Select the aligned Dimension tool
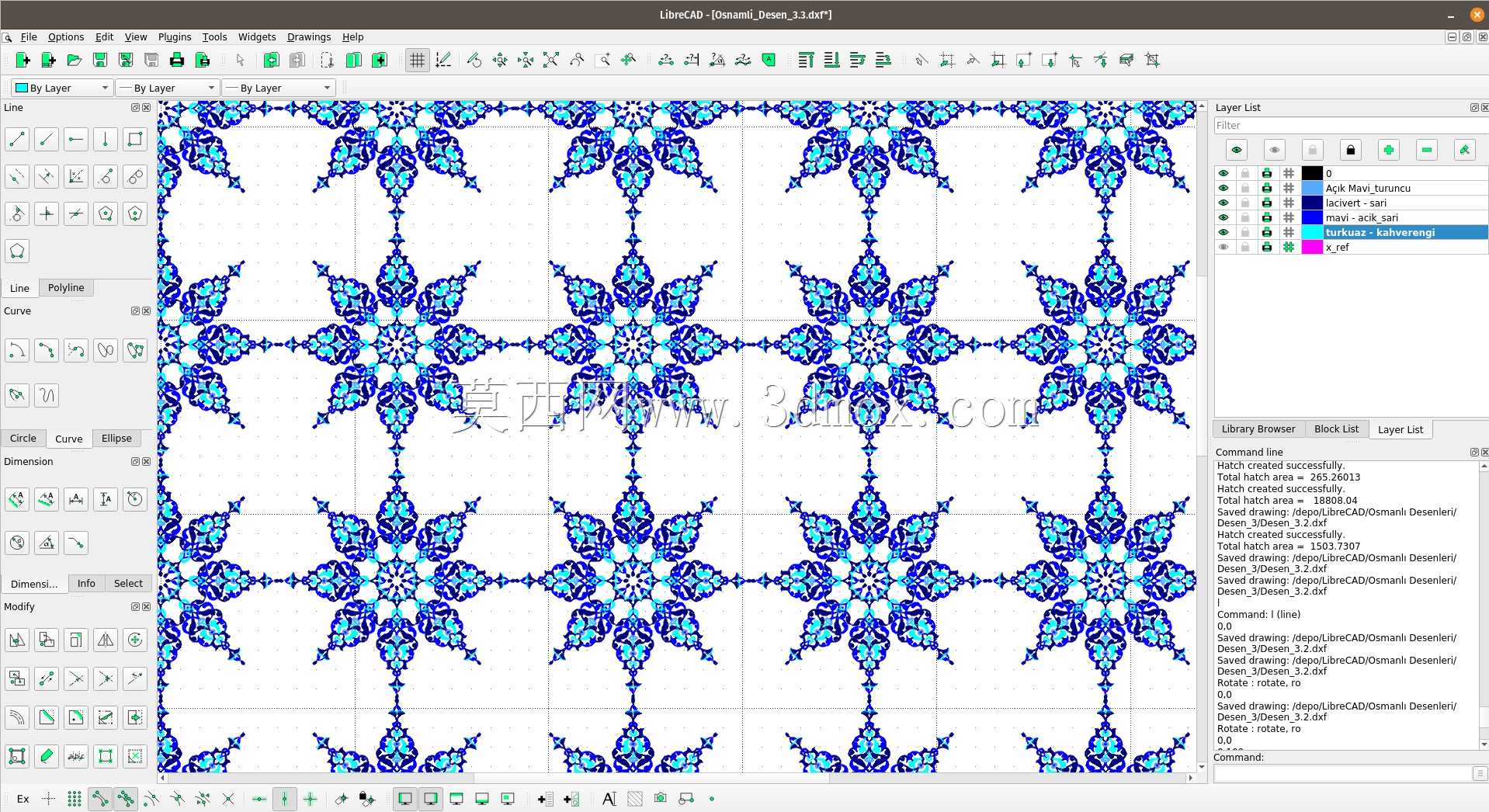This screenshot has width=1489, height=812. 17,499
